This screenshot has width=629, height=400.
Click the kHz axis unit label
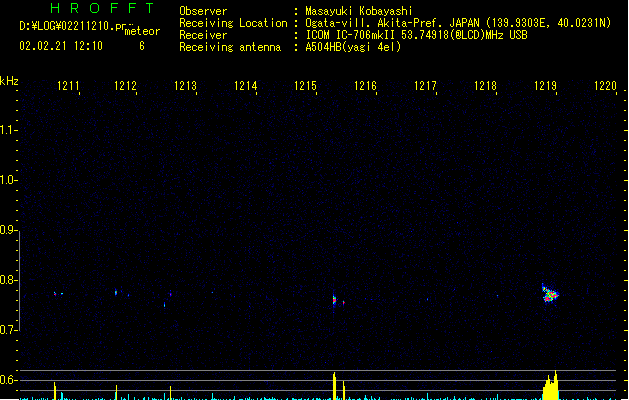(9, 81)
